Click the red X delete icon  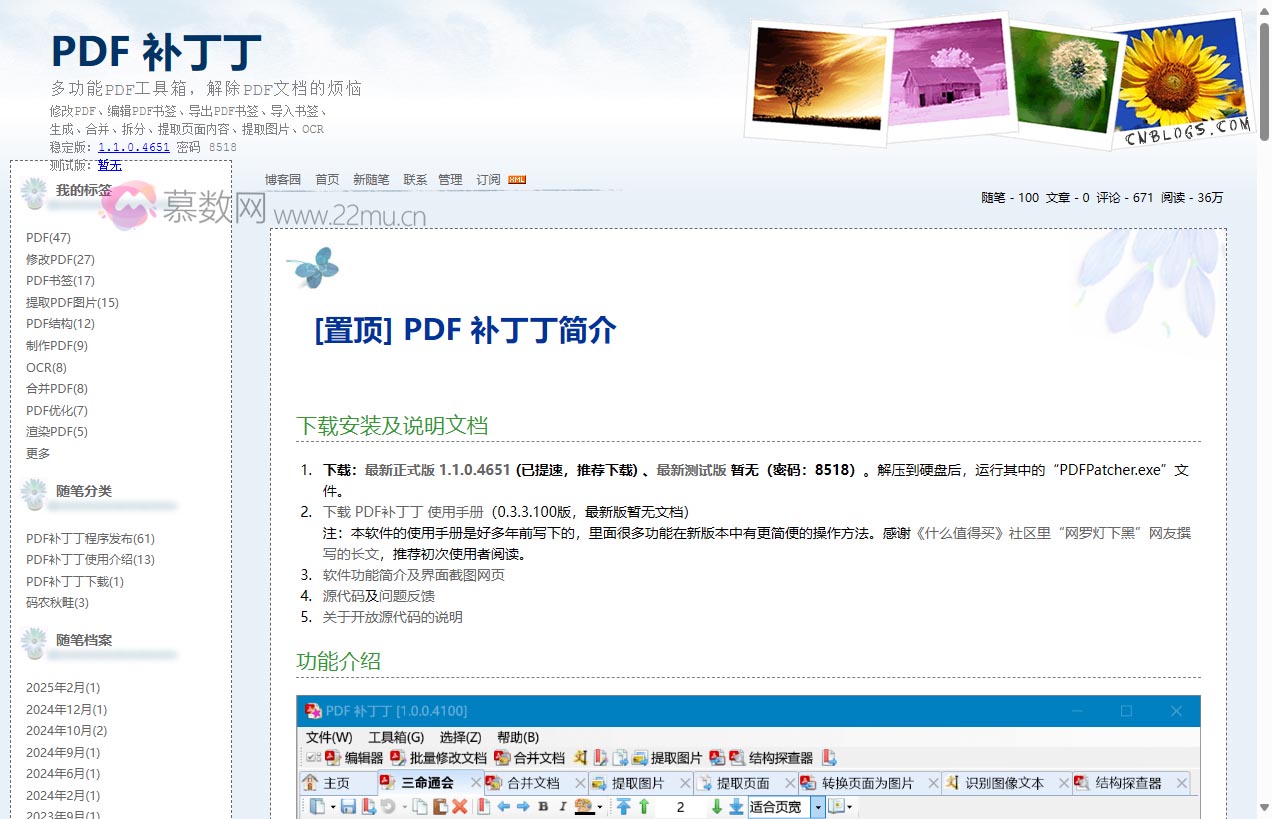coord(460,805)
